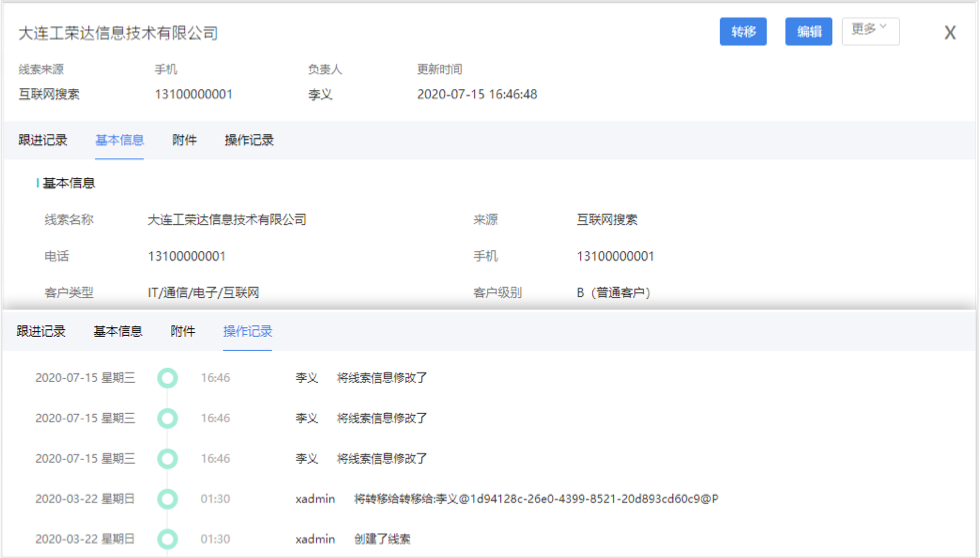Expand the 更多 dropdown menu

870,30
